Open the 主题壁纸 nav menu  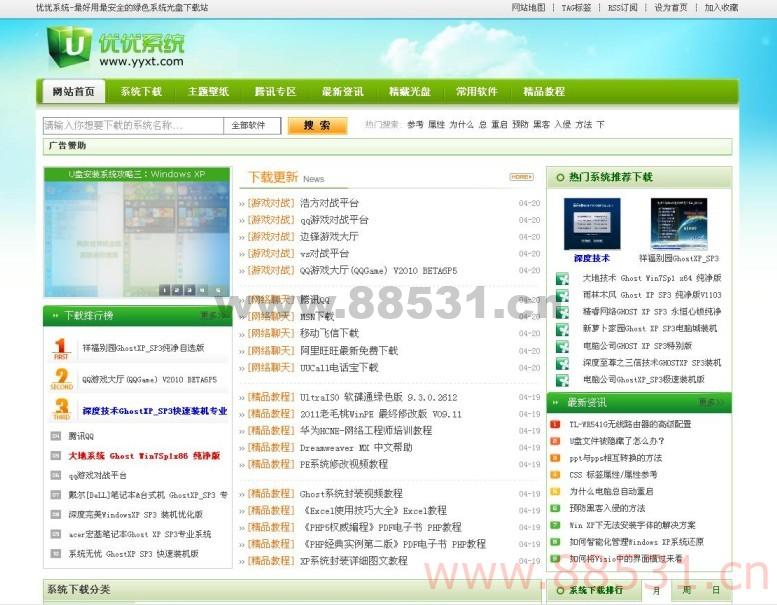pos(208,92)
